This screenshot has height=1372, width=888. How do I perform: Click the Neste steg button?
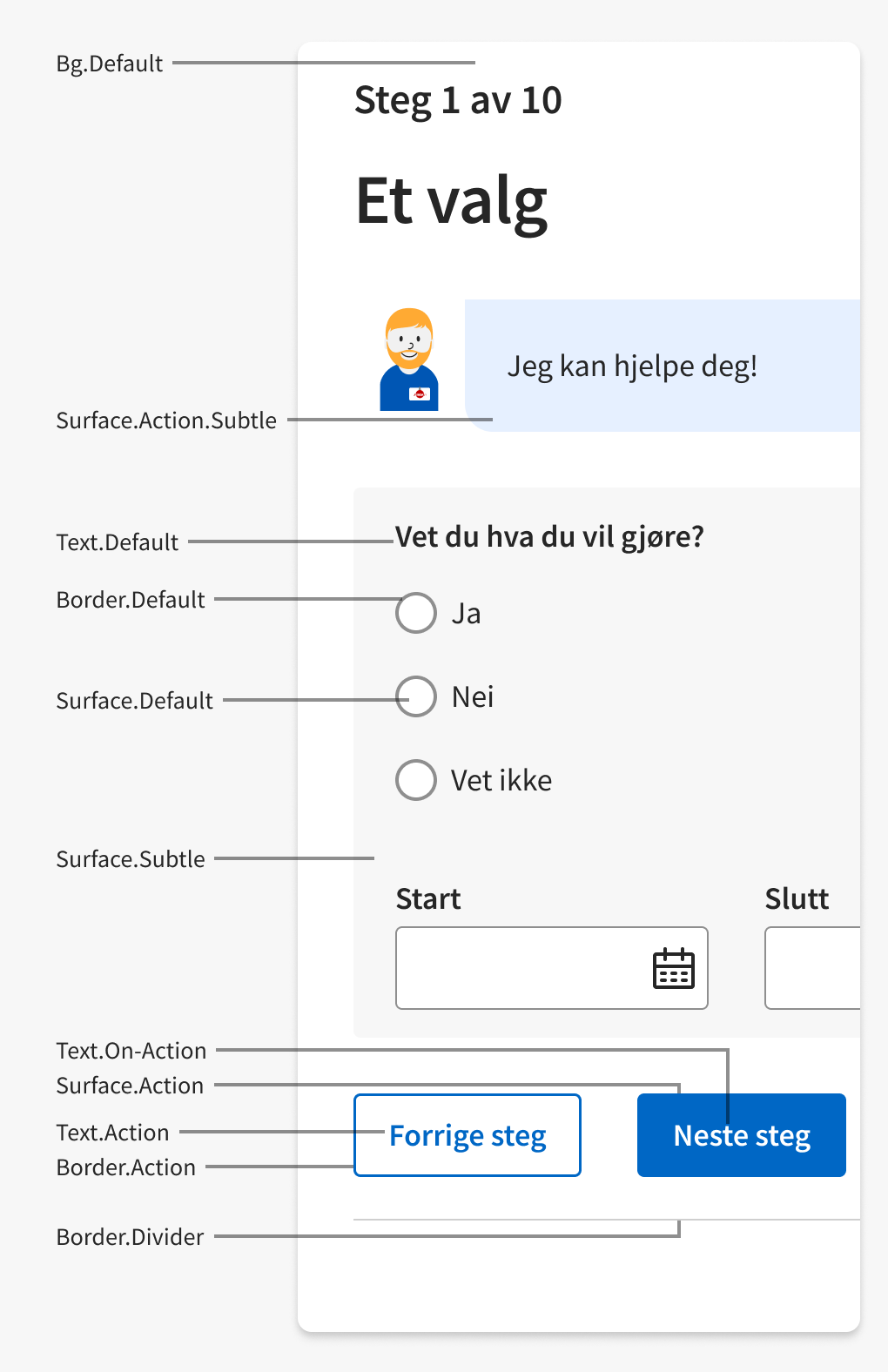click(741, 1135)
